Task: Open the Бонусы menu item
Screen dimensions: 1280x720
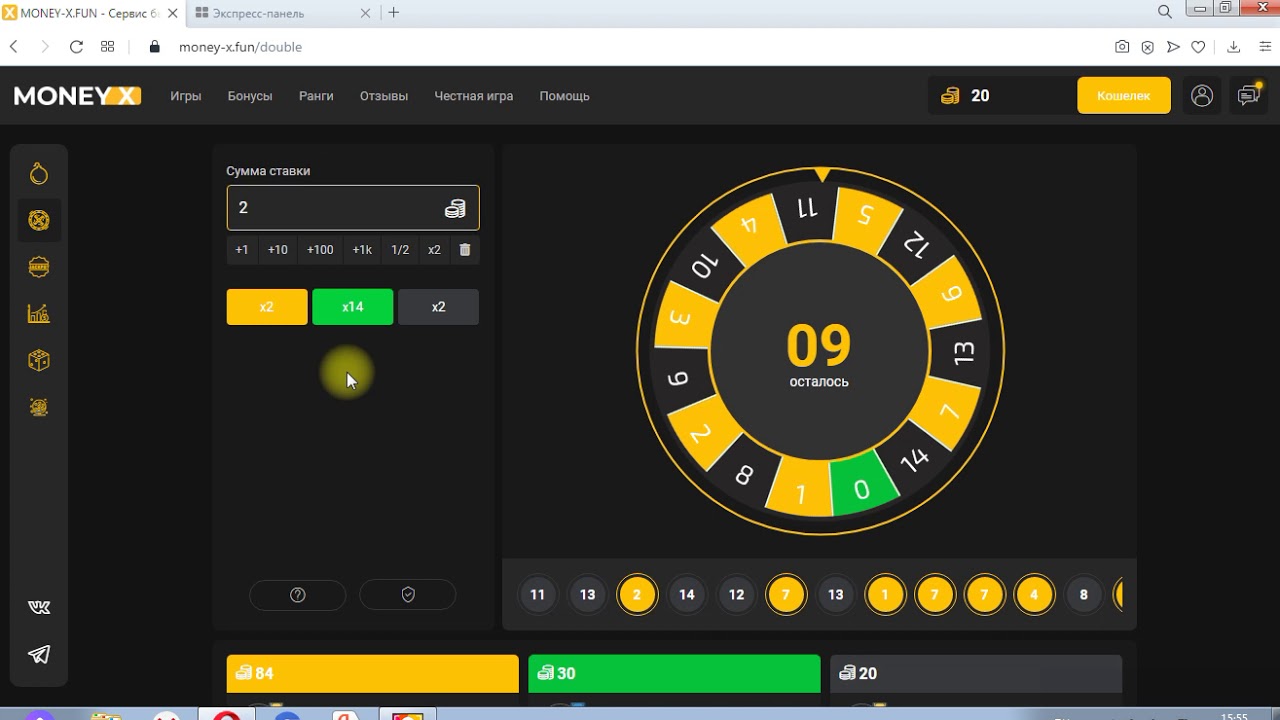Action: click(x=250, y=96)
